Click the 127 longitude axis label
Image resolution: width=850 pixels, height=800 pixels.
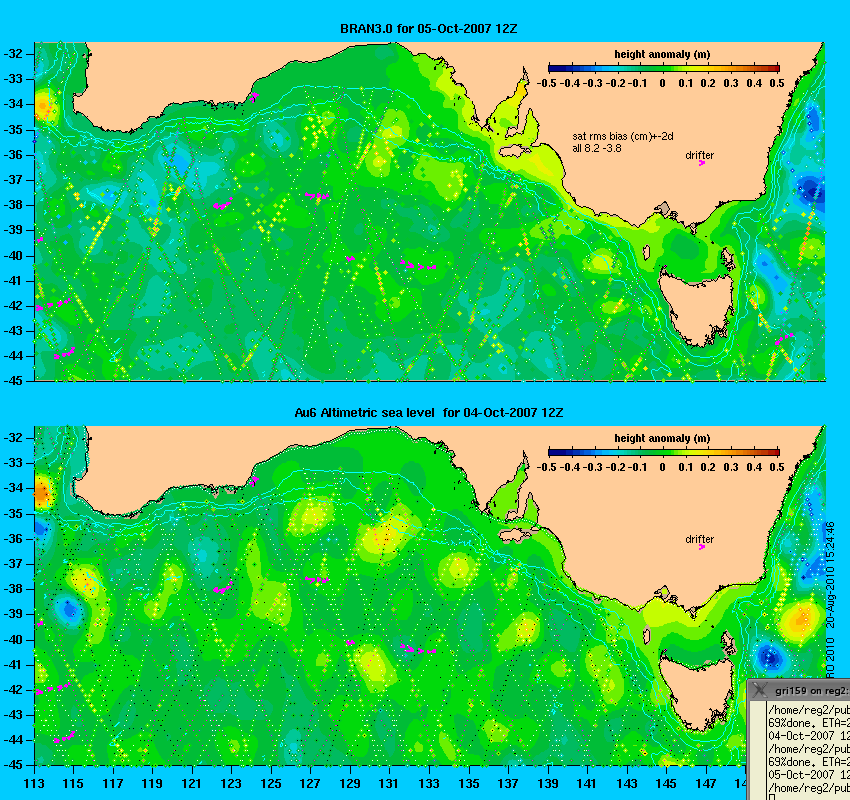point(311,783)
